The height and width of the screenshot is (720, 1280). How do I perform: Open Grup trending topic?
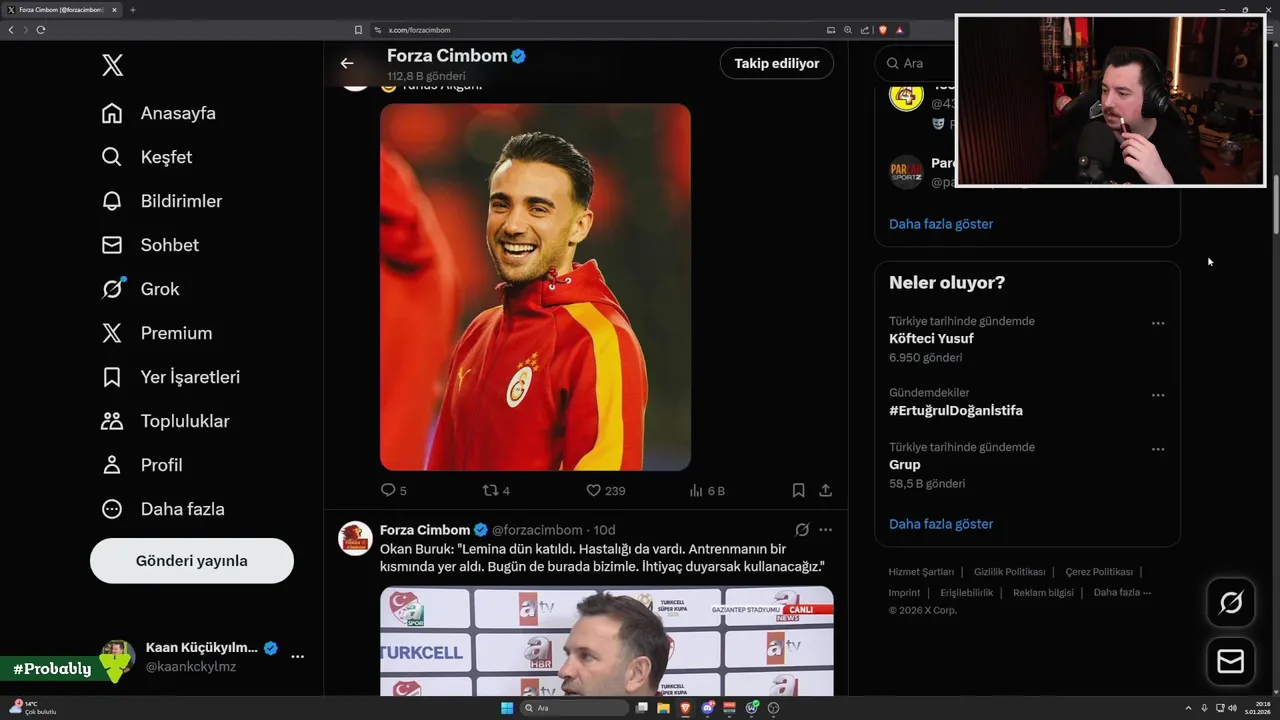pyautogui.click(x=905, y=464)
